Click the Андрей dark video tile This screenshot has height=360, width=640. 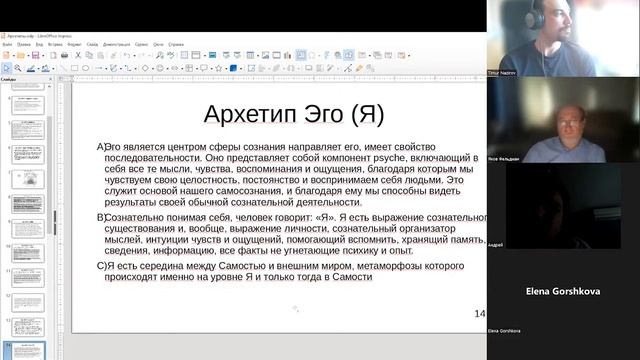pos(563,206)
